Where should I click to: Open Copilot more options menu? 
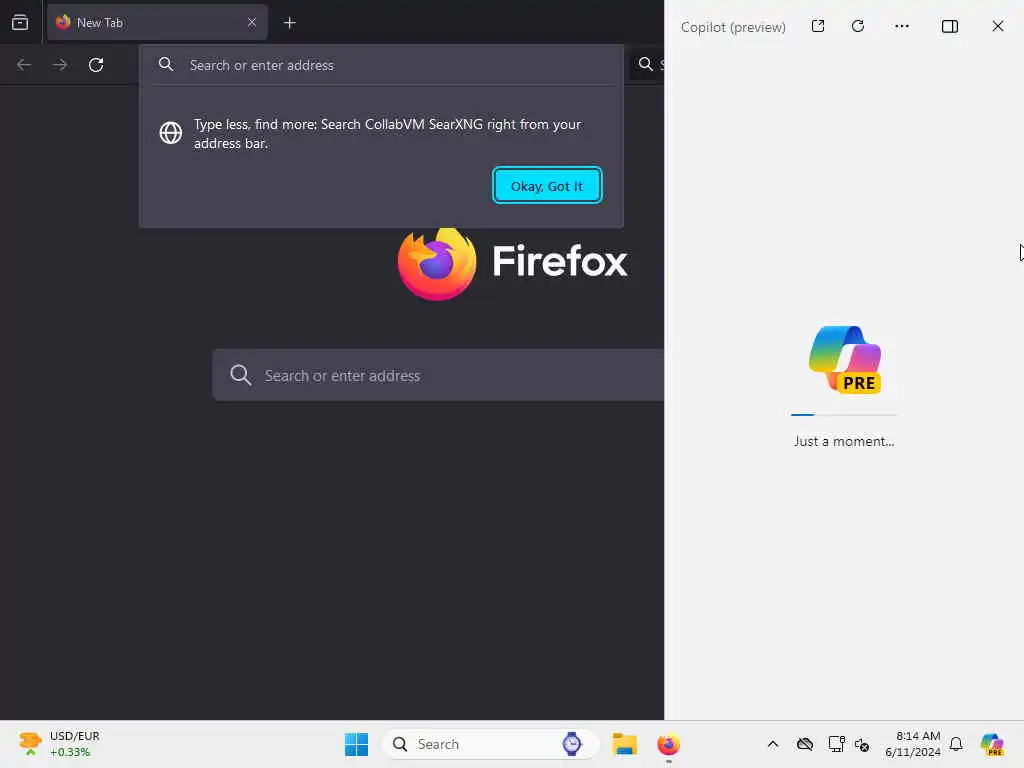tap(902, 26)
